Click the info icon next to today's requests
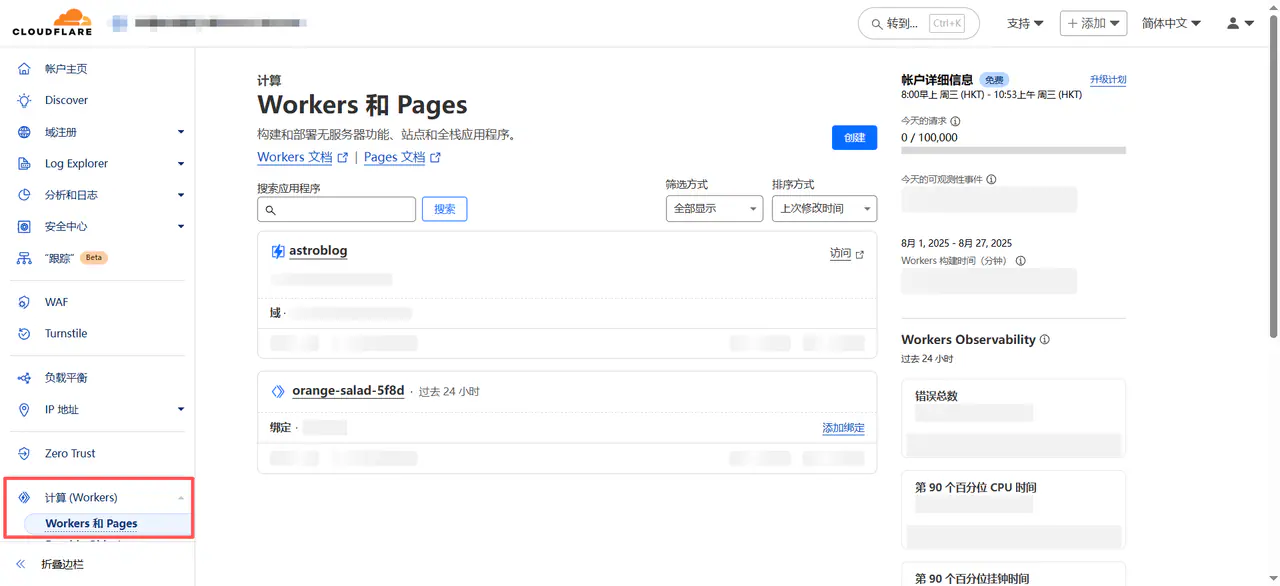1280x586 pixels. pos(955,121)
